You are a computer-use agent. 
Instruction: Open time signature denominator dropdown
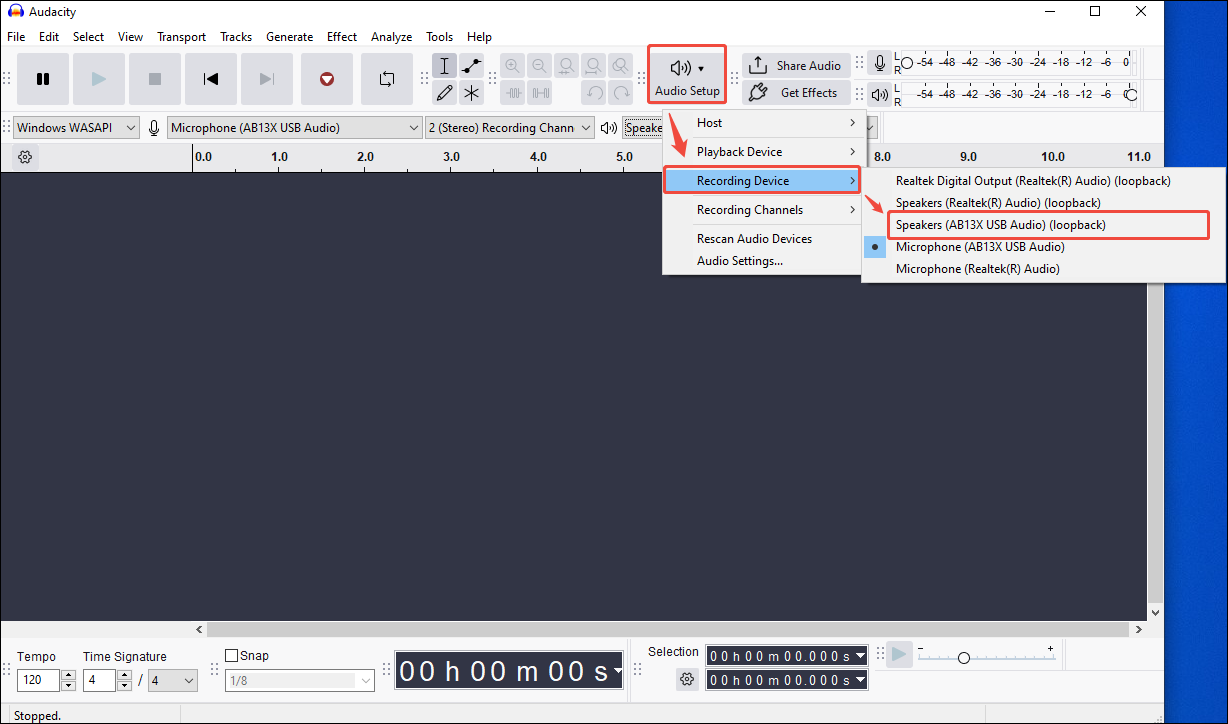[x=173, y=680]
